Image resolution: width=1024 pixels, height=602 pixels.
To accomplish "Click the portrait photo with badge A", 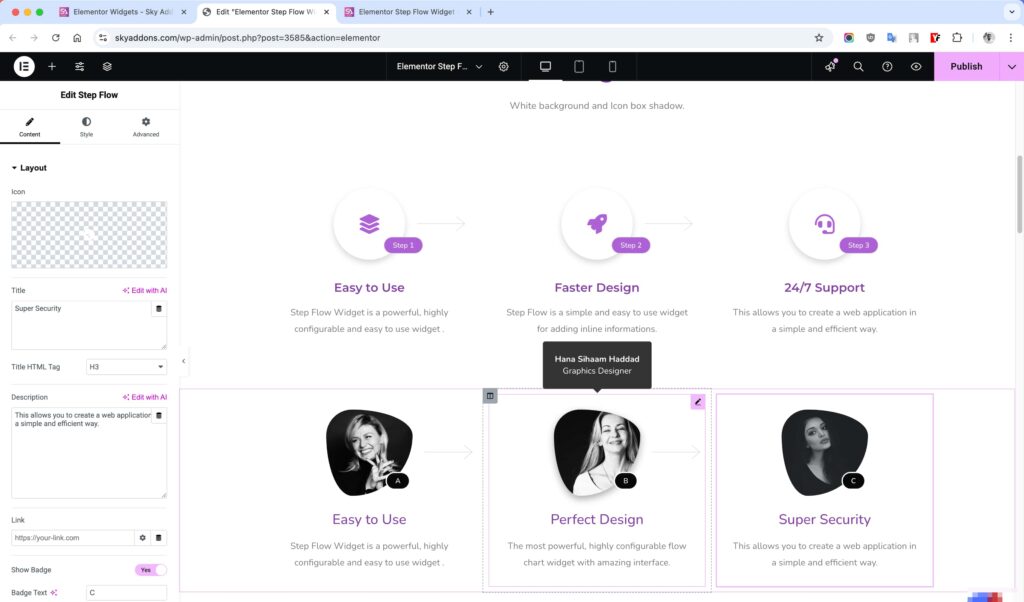I will 369,452.
